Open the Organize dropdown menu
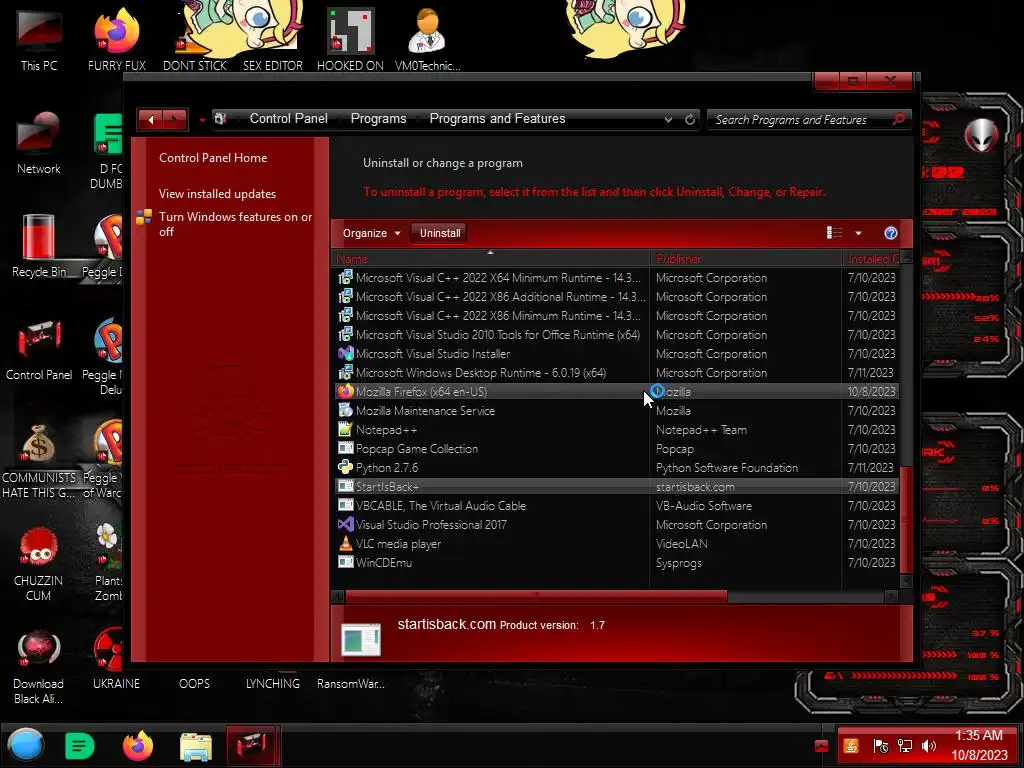This screenshot has width=1024, height=768. coord(371,233)
